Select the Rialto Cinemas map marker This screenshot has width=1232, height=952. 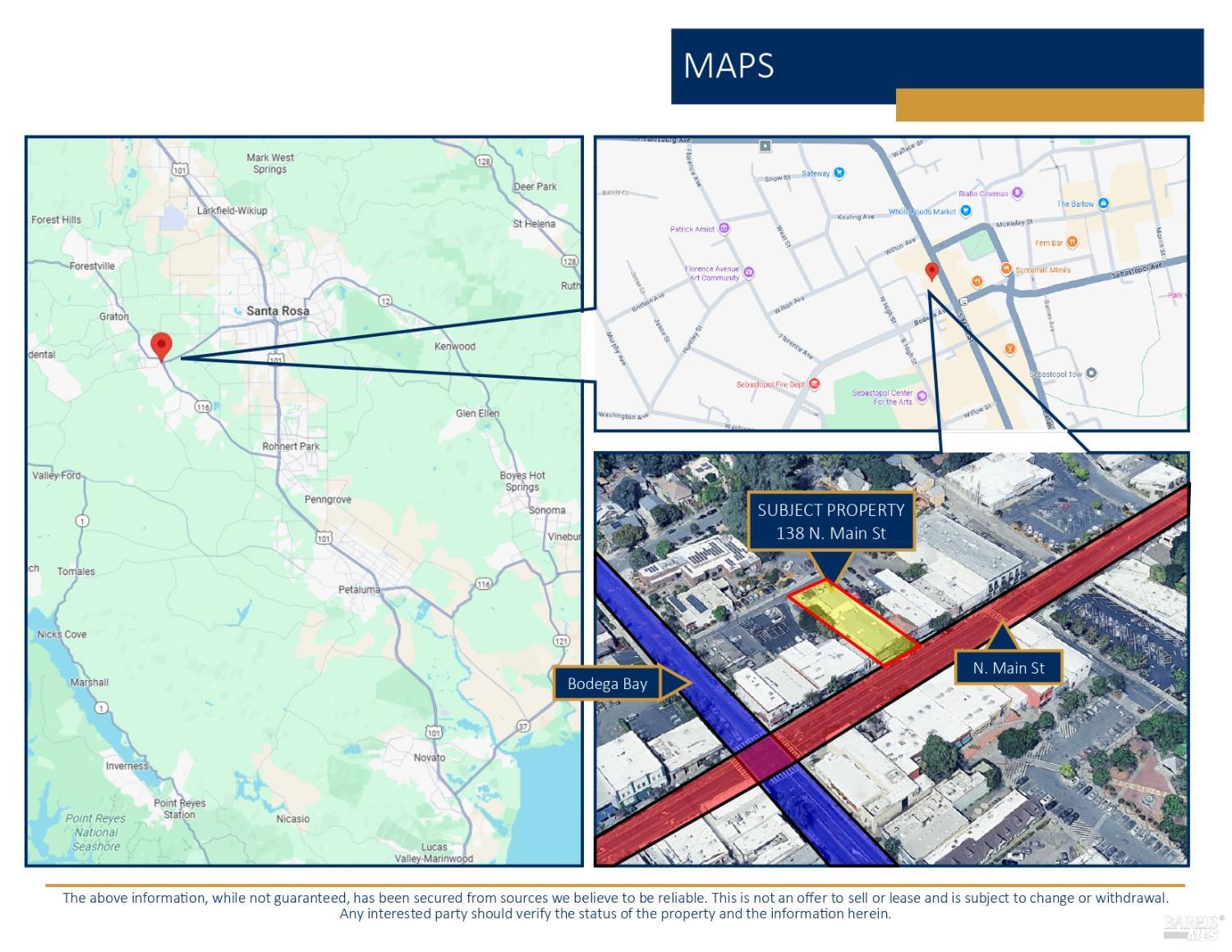[1017, 193]
